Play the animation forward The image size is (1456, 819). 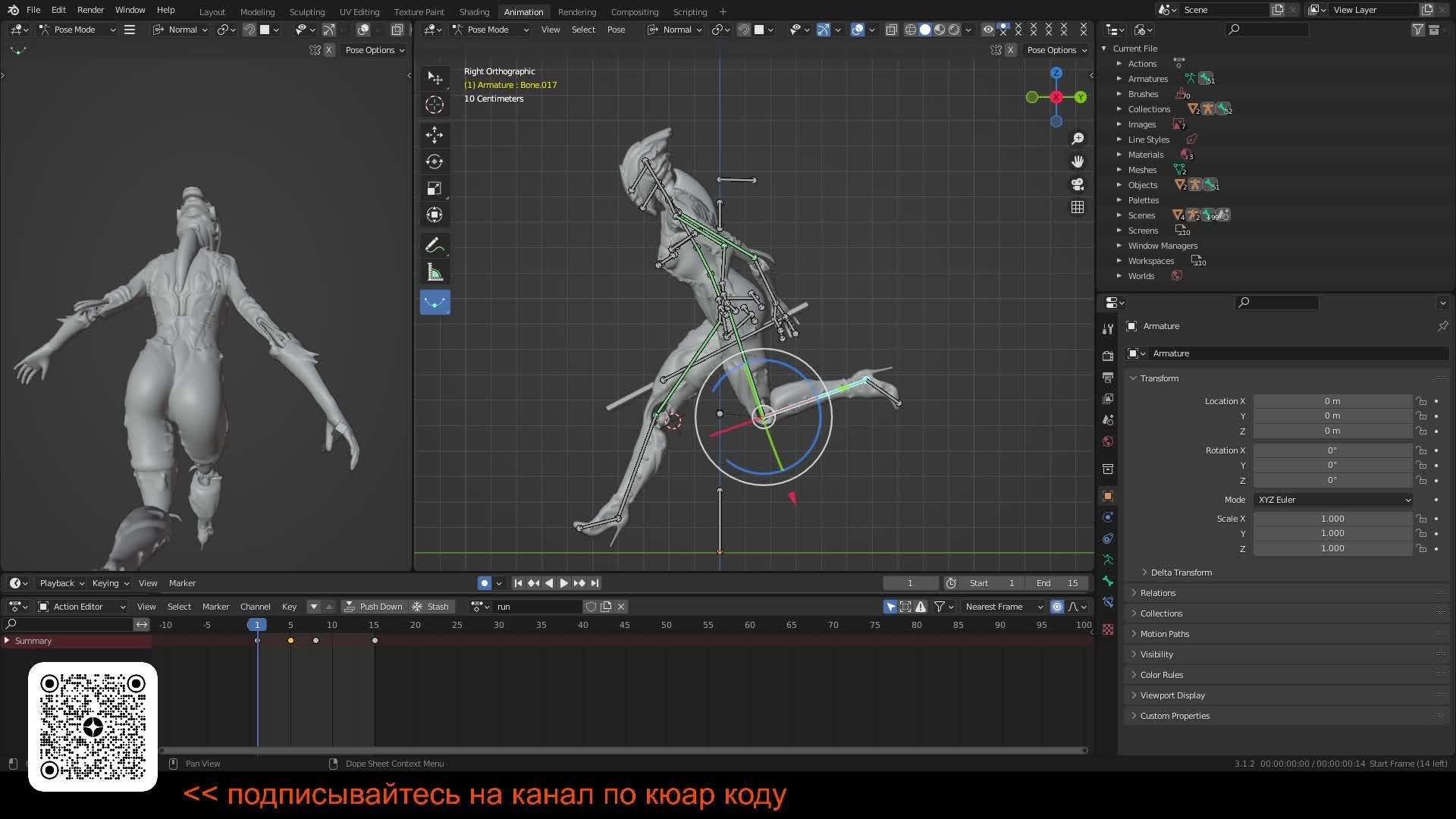pyautogui.click(x=563, y=583)
